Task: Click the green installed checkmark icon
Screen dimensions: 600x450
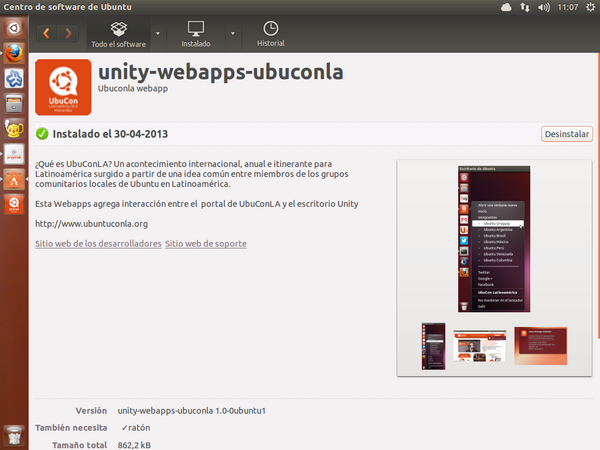Action: pyautogui.click(x=42, y=134)
